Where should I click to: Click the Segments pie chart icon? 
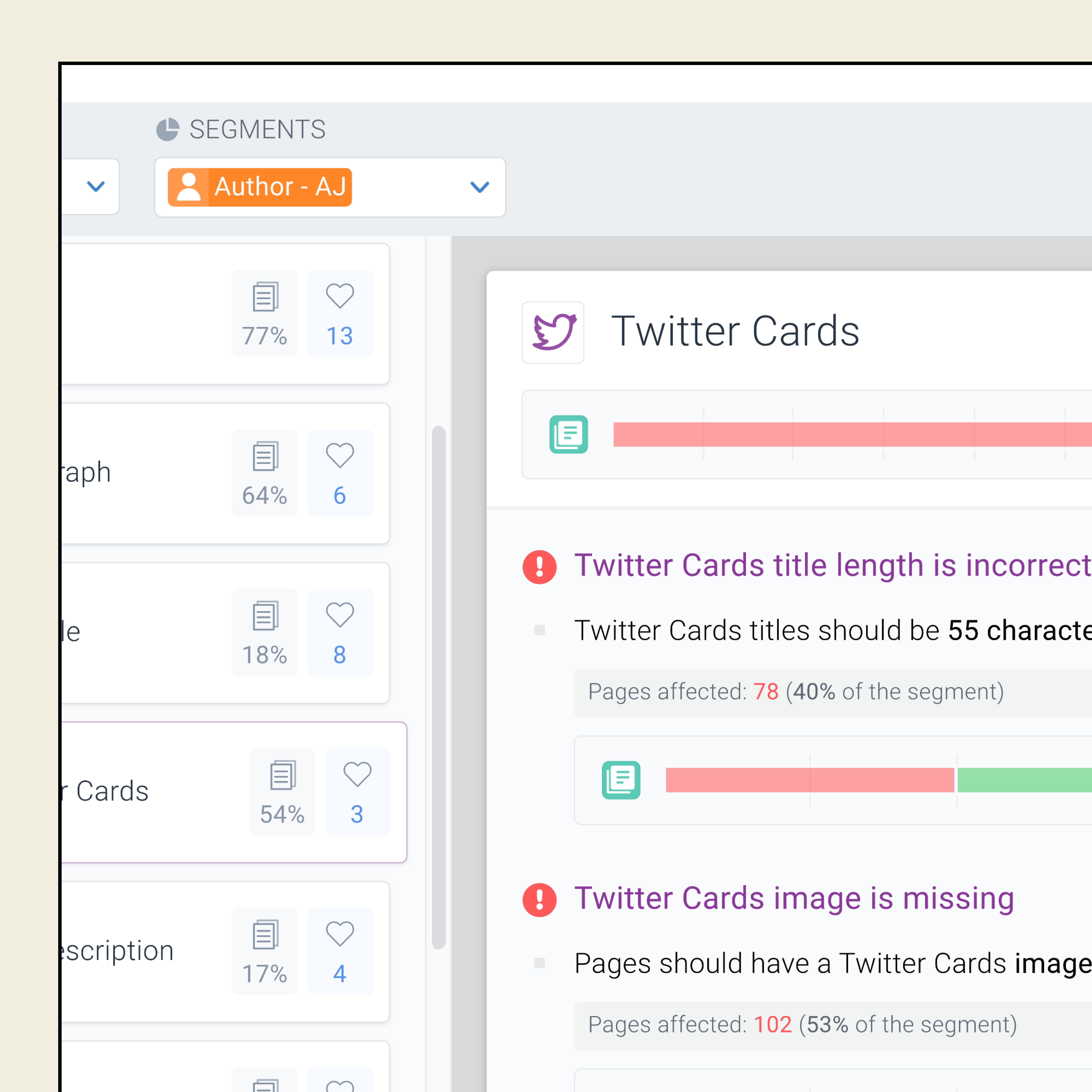click(167, 129)
